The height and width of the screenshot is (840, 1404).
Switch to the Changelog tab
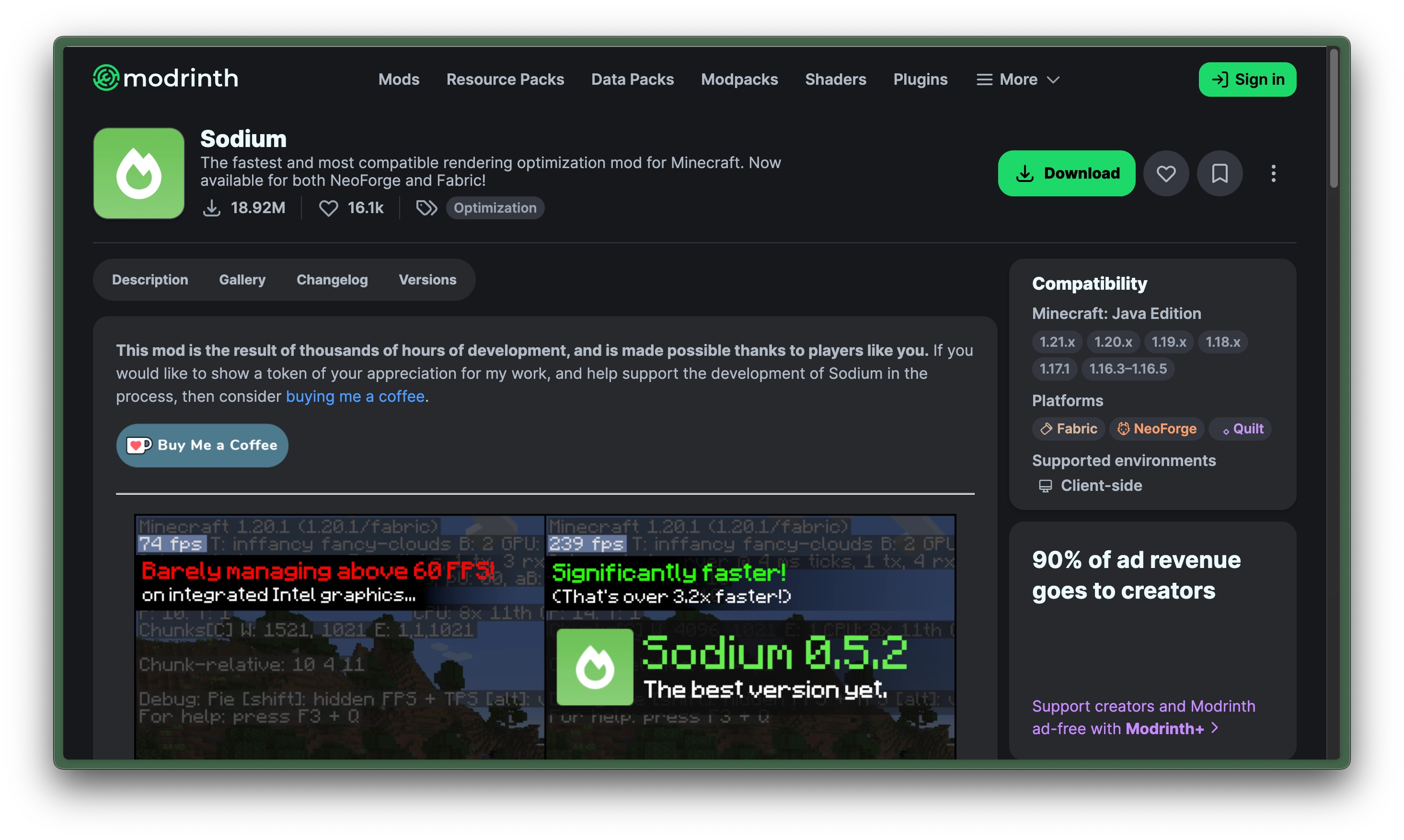[x=332, y=279]
